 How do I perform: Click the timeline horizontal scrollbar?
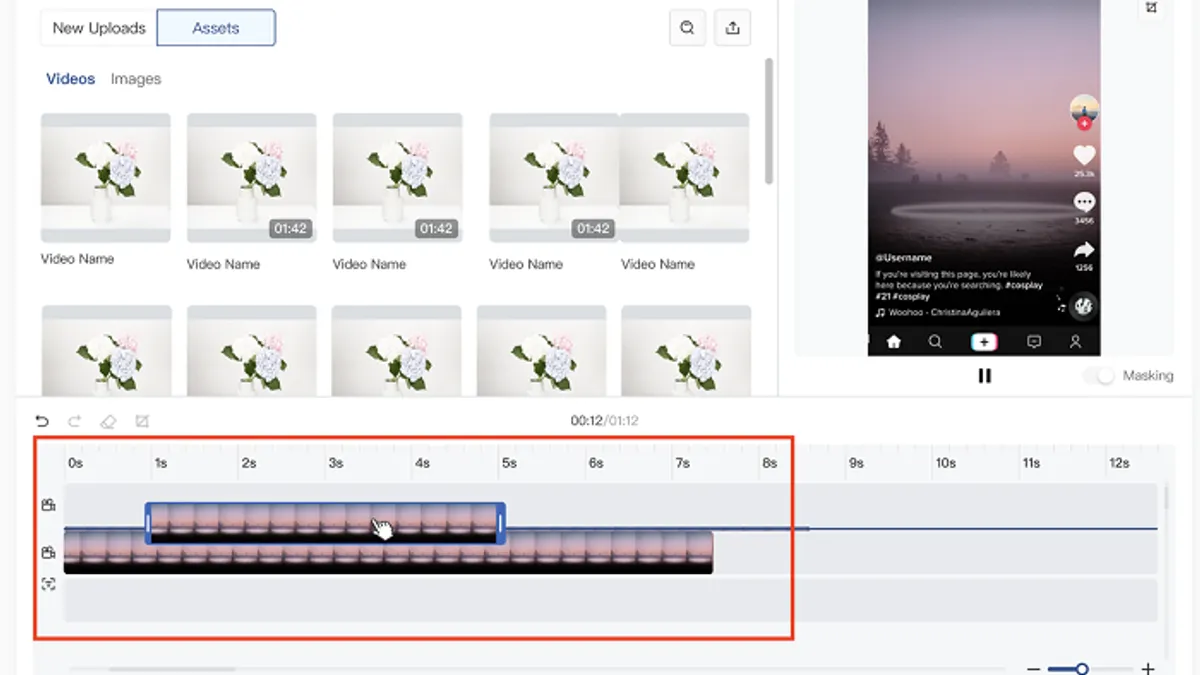[172, 669]
